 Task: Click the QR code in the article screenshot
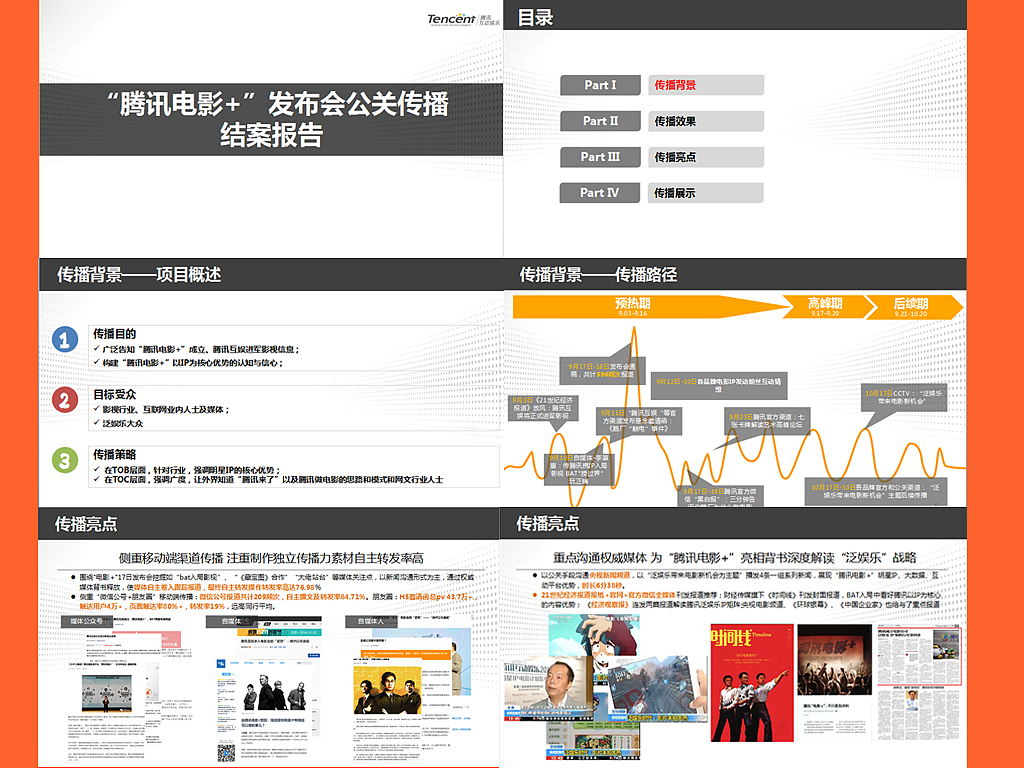pos(226,753)
